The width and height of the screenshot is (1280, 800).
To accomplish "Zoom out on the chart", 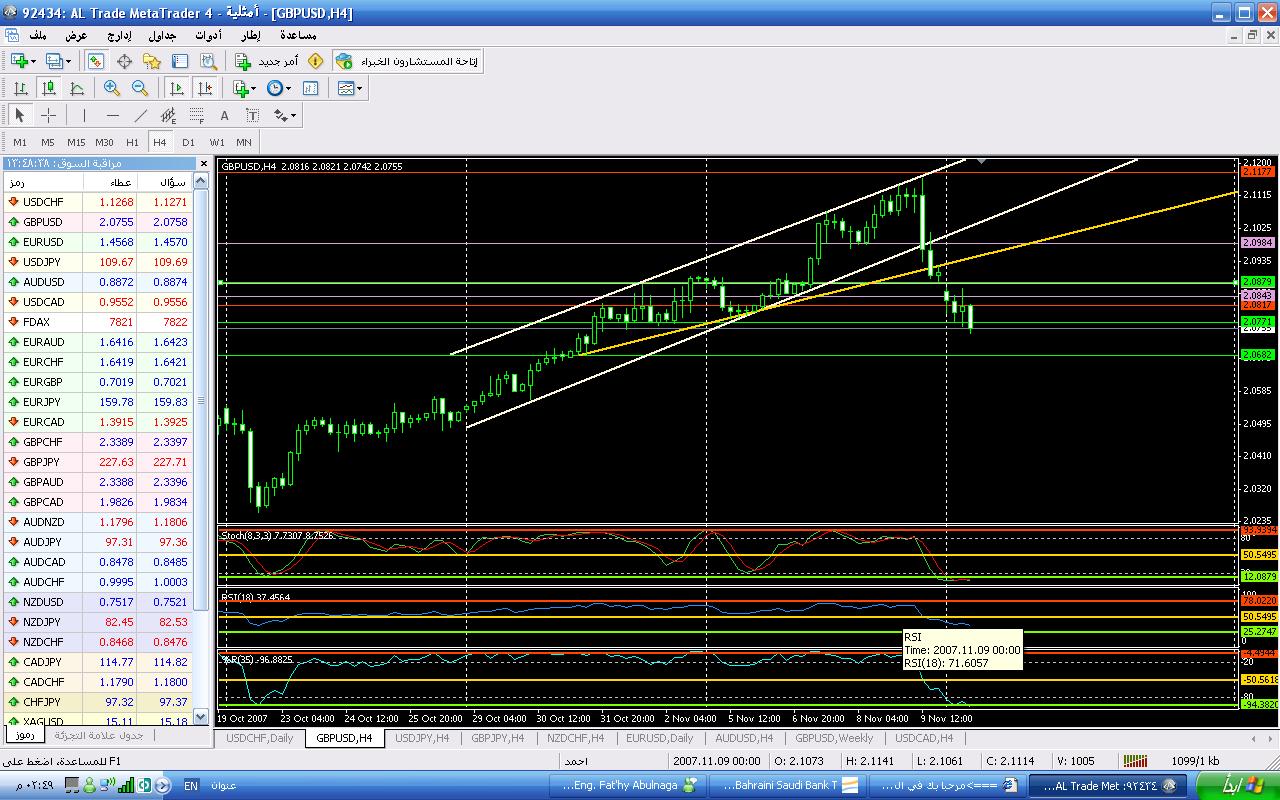I will 140,88.
